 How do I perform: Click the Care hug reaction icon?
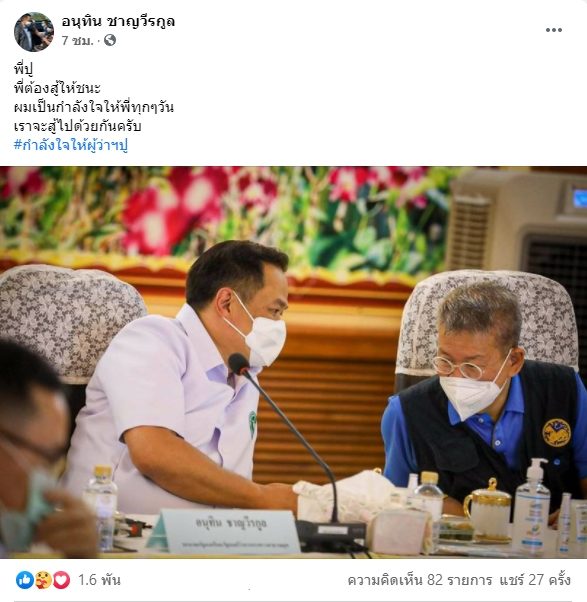tap(43, 580)
